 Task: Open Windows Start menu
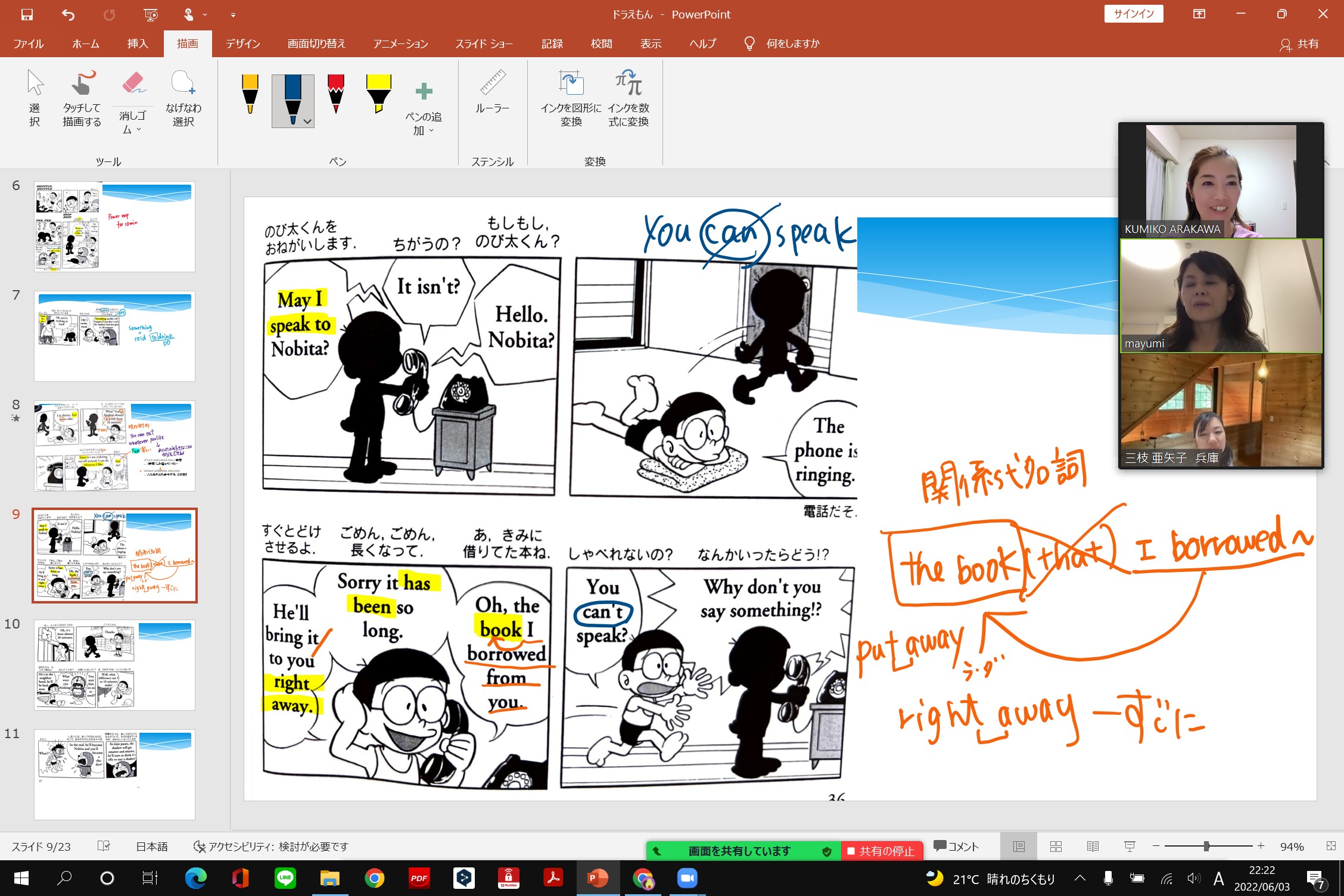tap(21, 878)
